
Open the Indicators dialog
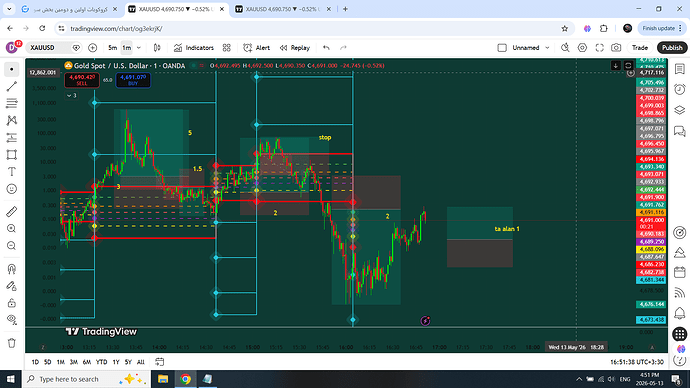click(x=194, y=48)
